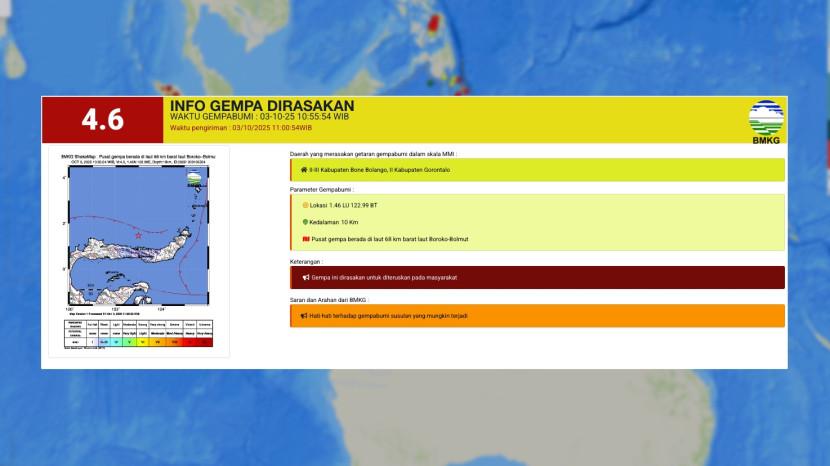The image size is (830, 466).
Task: Click the red epicenter star on the shakemap
Action: (x=137, y=233)
